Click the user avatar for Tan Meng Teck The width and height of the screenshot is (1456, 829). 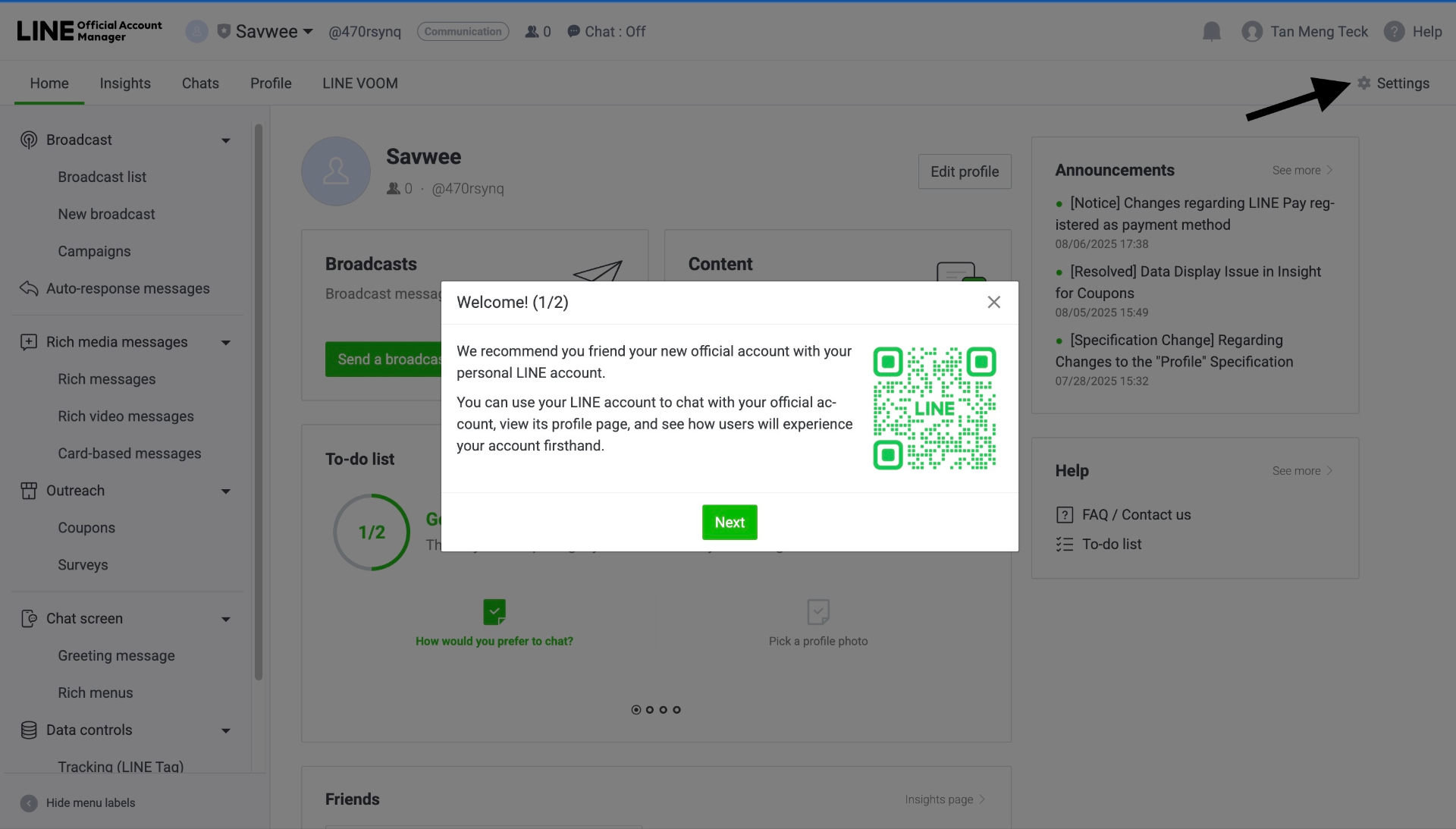pyautogui.click(x=1252, y=31)
